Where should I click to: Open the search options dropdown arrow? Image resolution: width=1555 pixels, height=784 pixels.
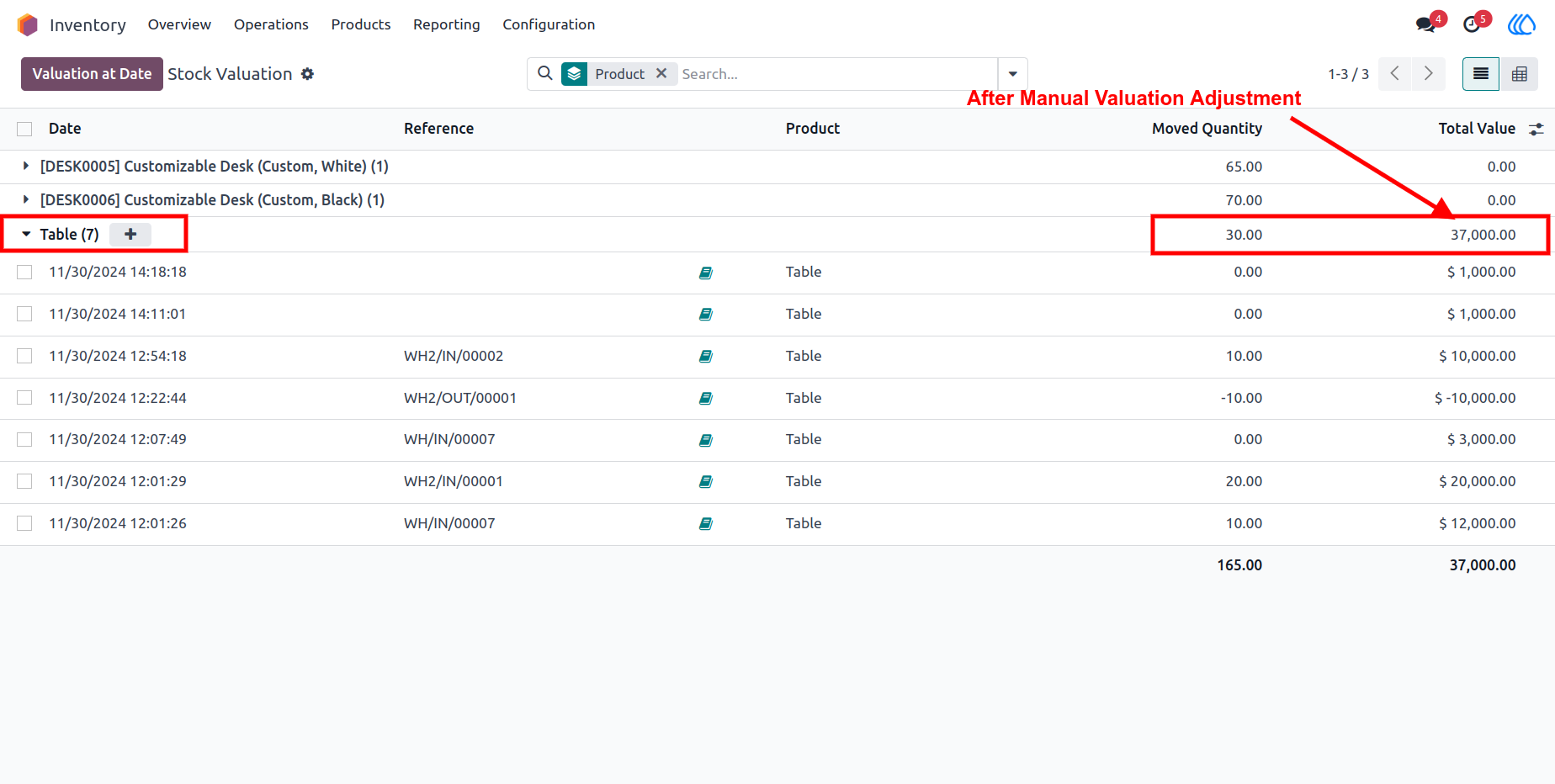(x=1013, y=74)
